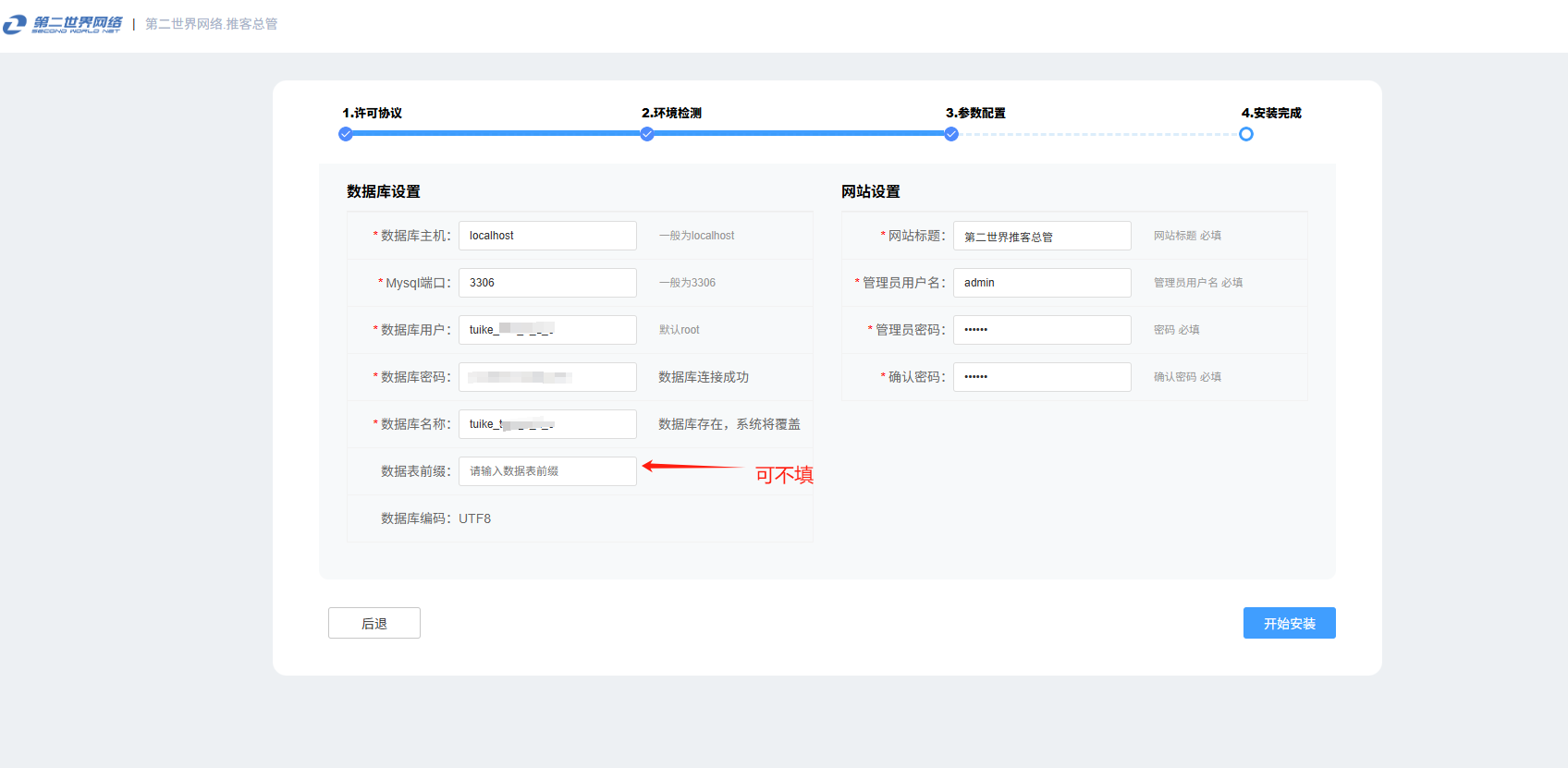Click the step 1 许可协议 checkmark circle

[346, 134]
